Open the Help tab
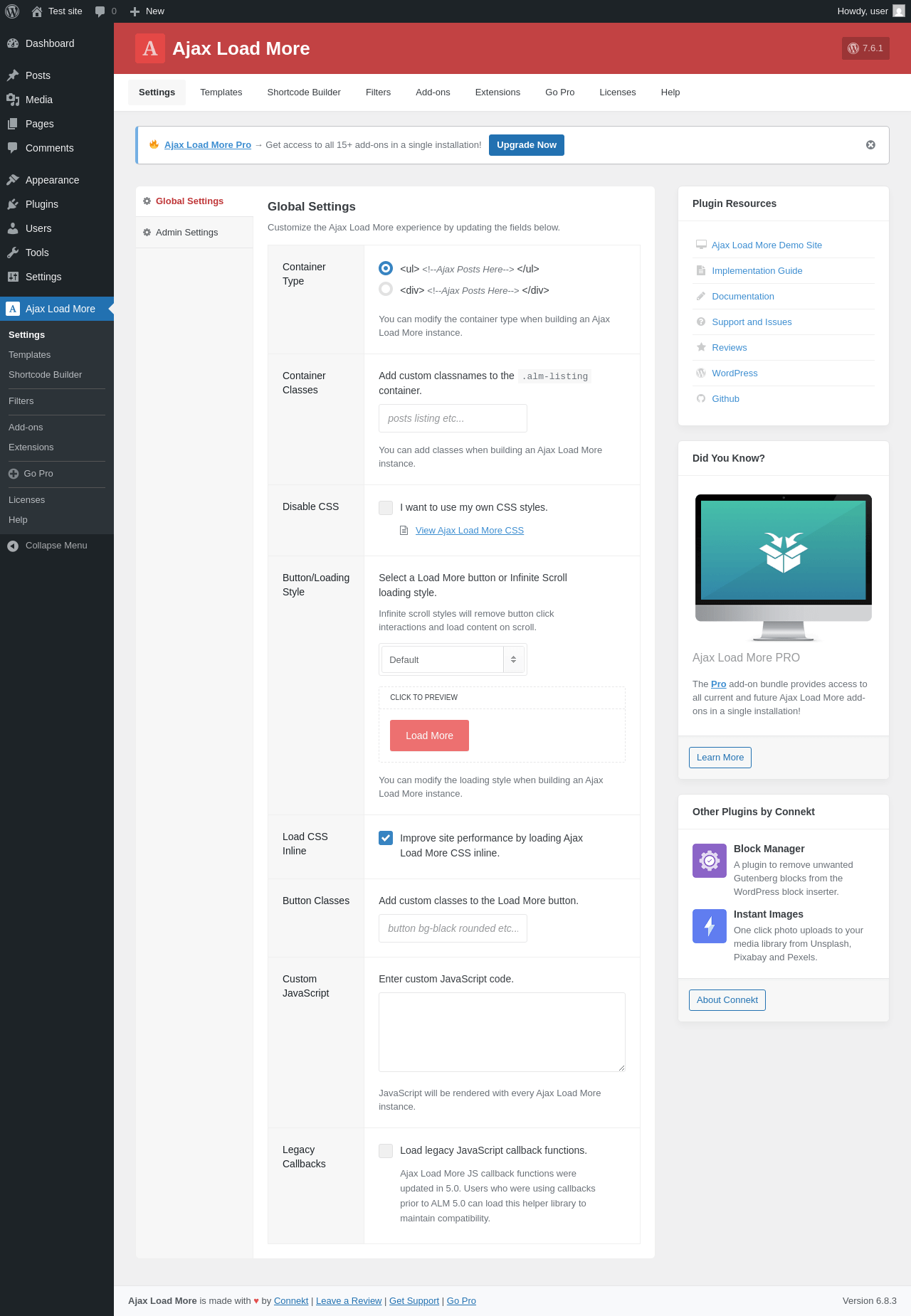Screen dimensions: 911x1316 (x=670, y=92)
